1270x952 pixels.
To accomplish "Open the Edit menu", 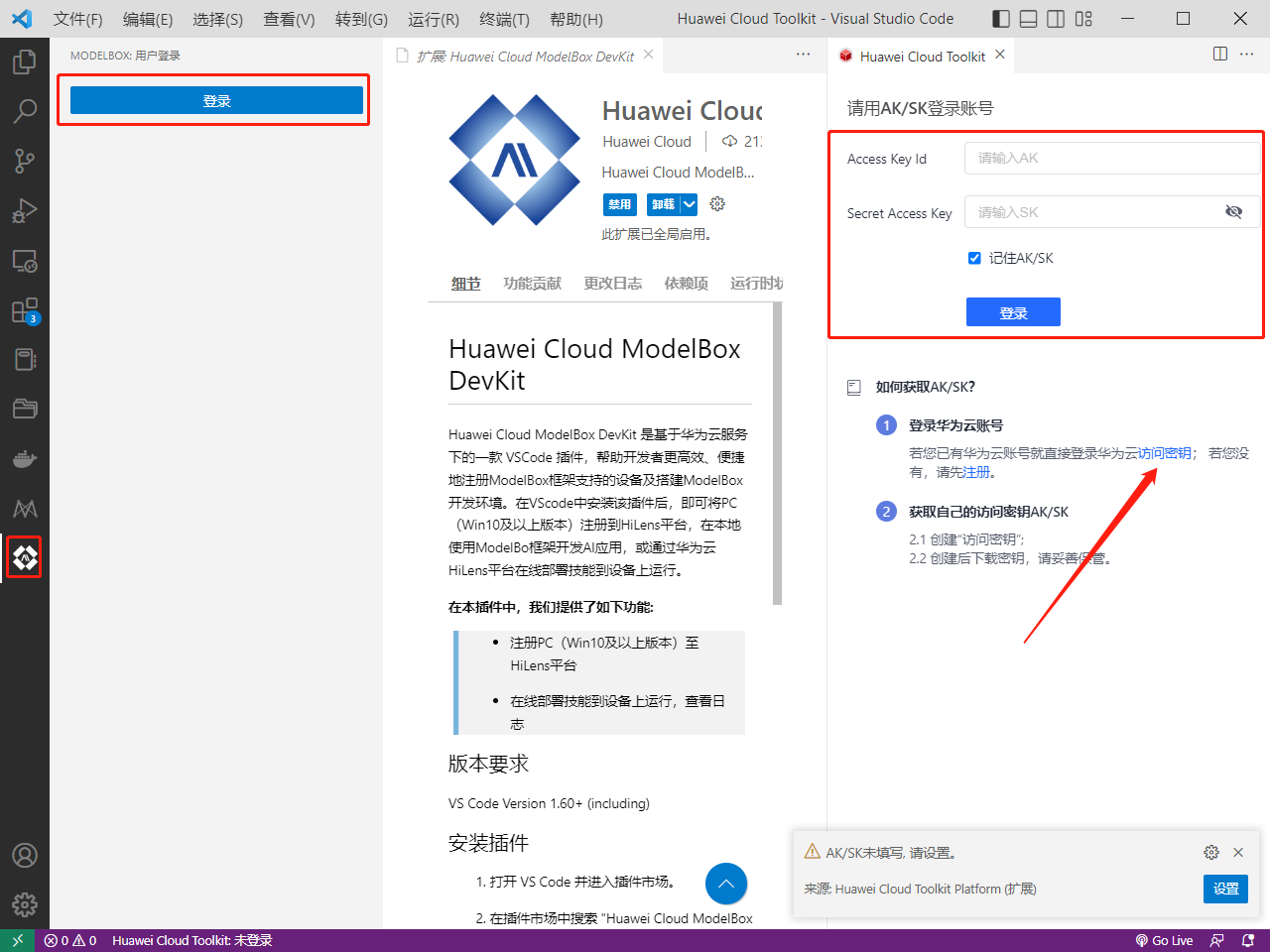I will [x=148, y=19].
